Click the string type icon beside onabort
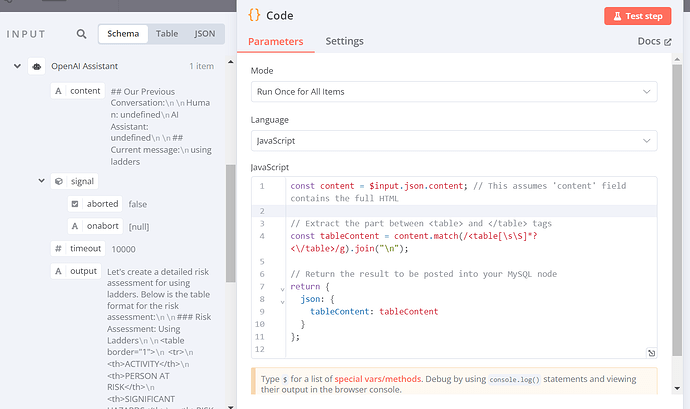This screenshot has width=690, height=409. pos(75,226)
